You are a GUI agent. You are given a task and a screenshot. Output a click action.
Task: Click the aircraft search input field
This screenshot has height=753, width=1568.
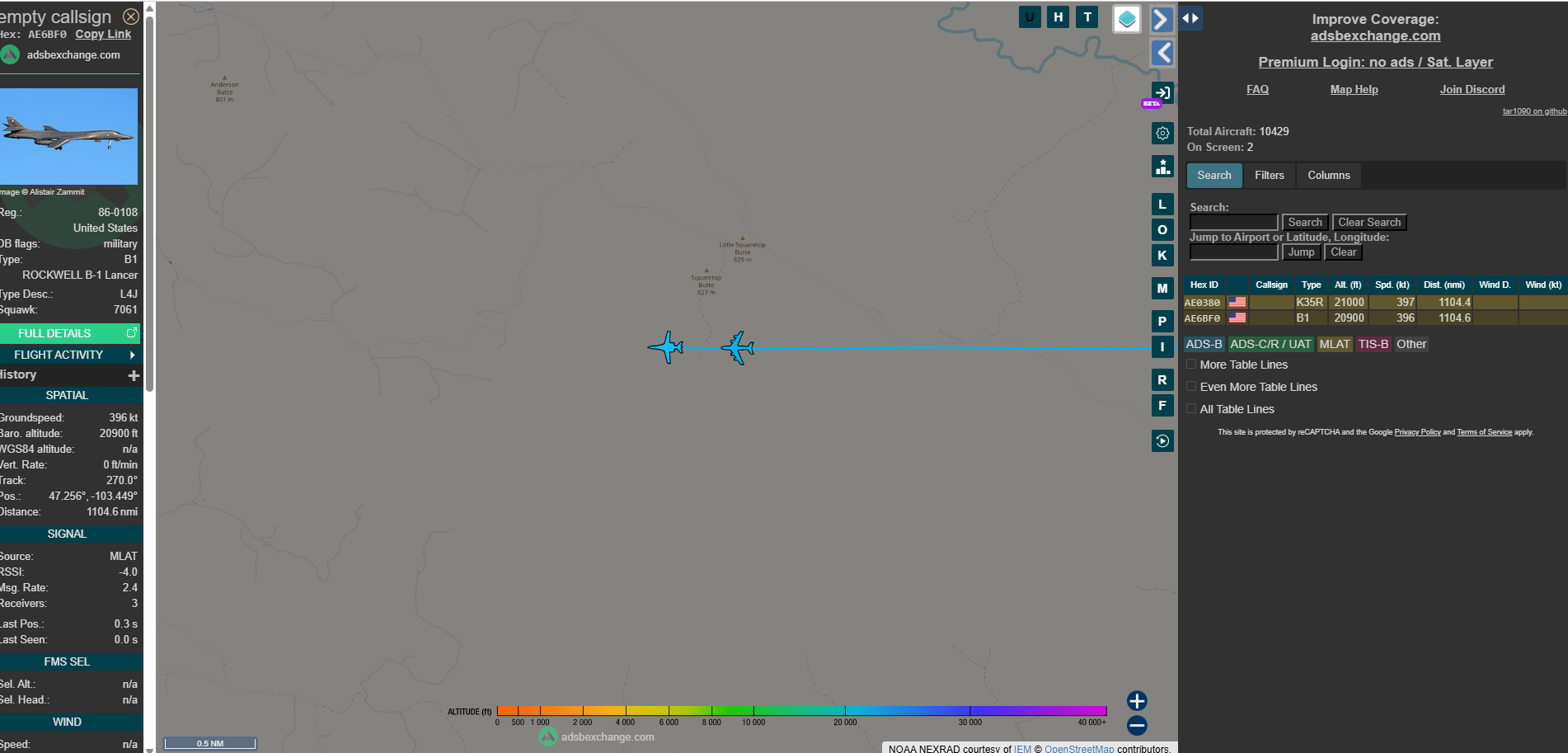pos(1233,222)
